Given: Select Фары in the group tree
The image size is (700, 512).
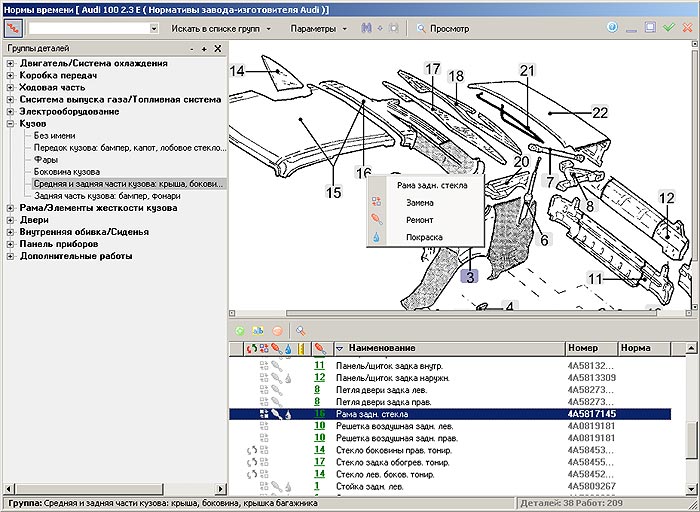Looking at the screenshot, I should click(46, 160).
